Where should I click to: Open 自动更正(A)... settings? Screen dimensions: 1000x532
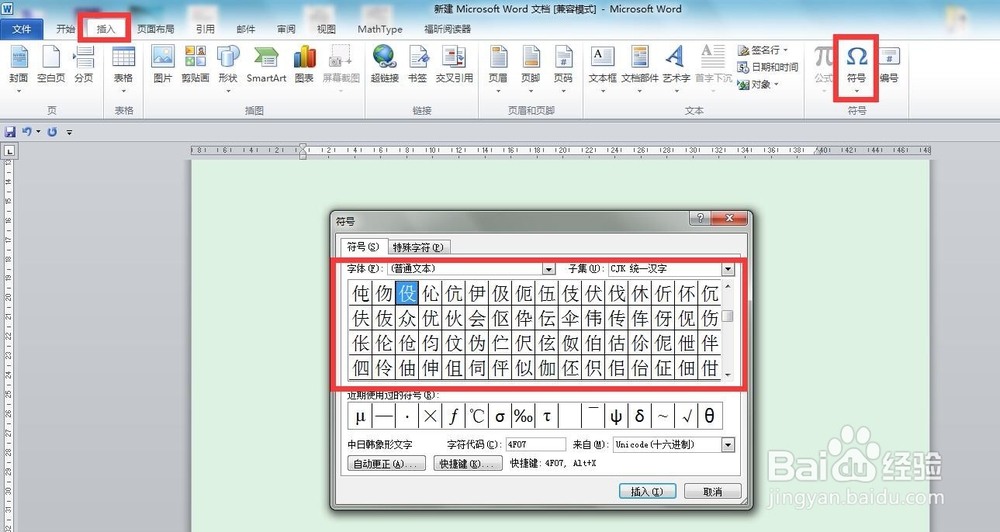(386, 464)
